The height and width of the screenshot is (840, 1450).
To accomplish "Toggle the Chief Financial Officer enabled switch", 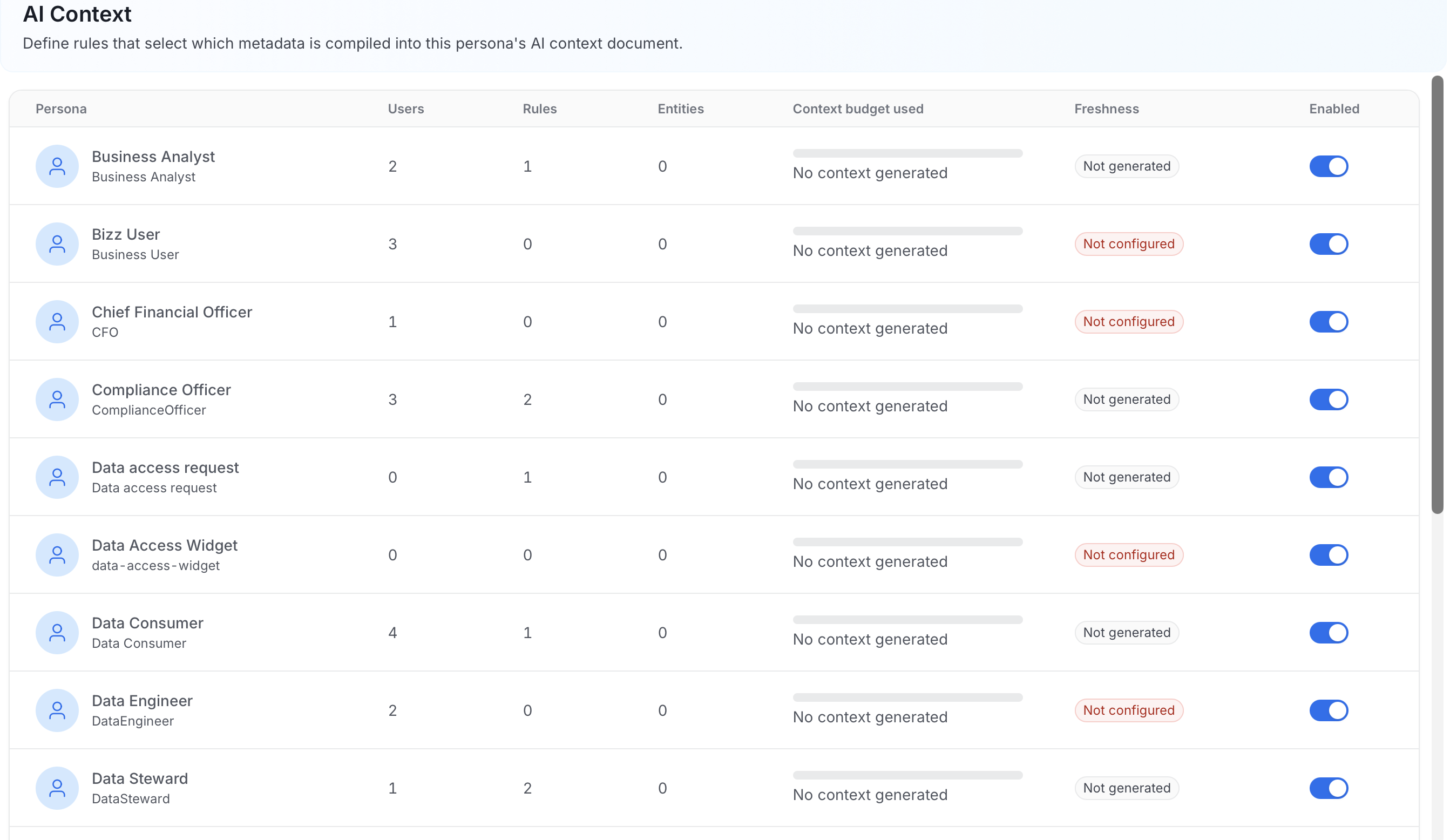I will coord(1329,322).
